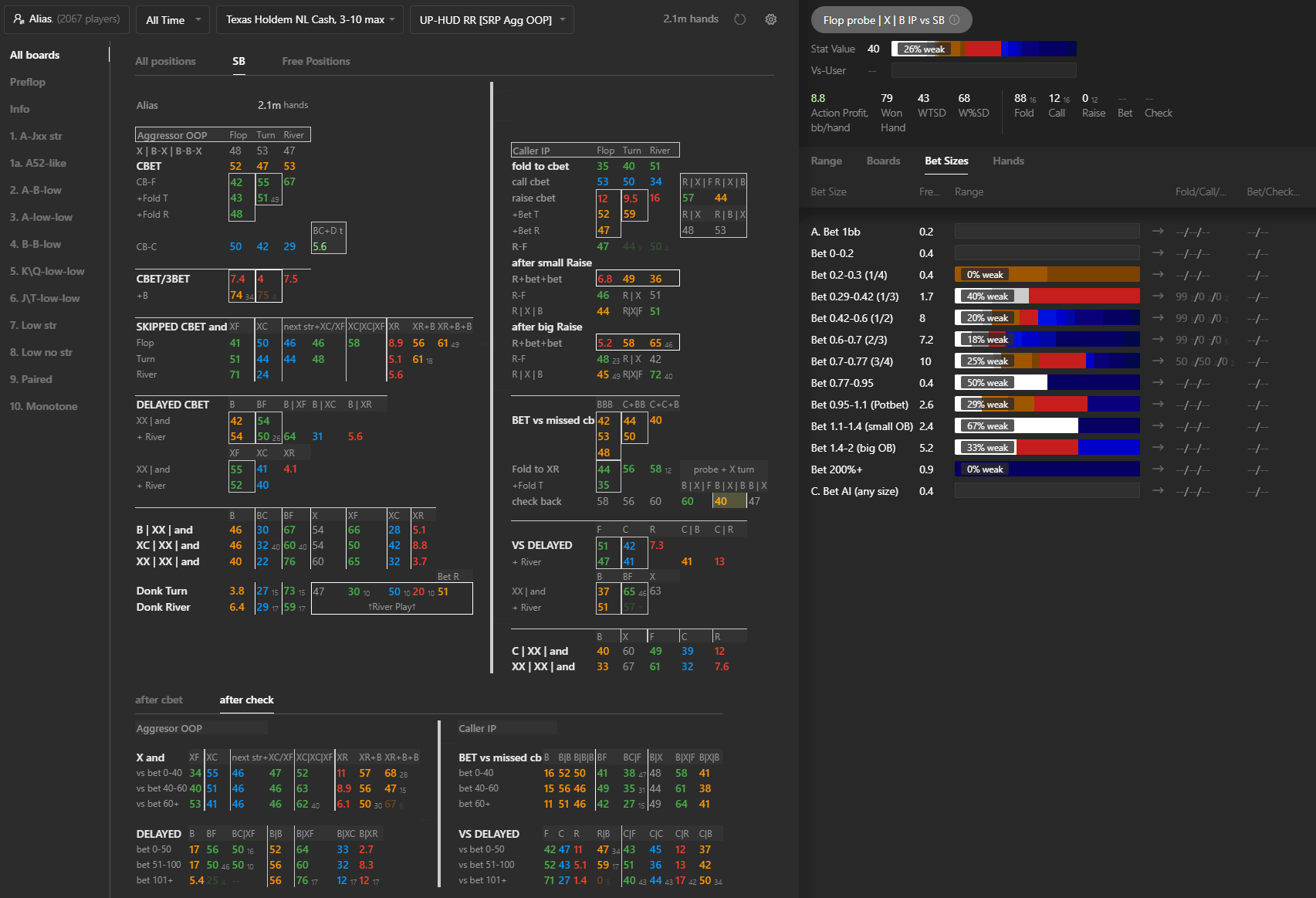Click the arrow in the Bet 0.77-0.95 row
This screenshot has width=1316, height=898.
(x=1158, y=383)
